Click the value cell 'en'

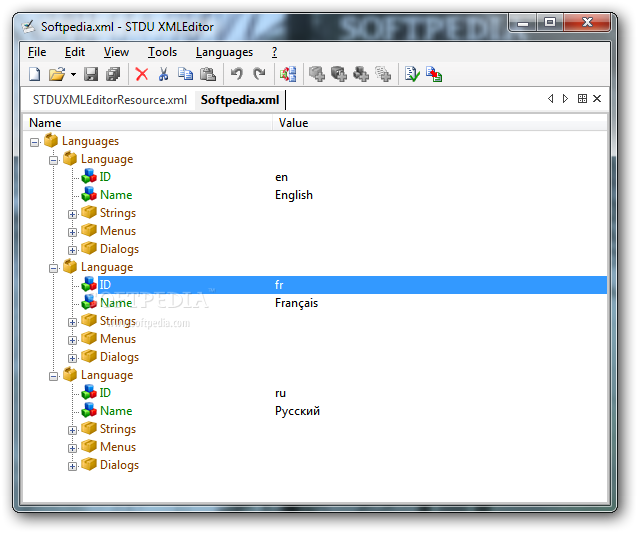281,177
